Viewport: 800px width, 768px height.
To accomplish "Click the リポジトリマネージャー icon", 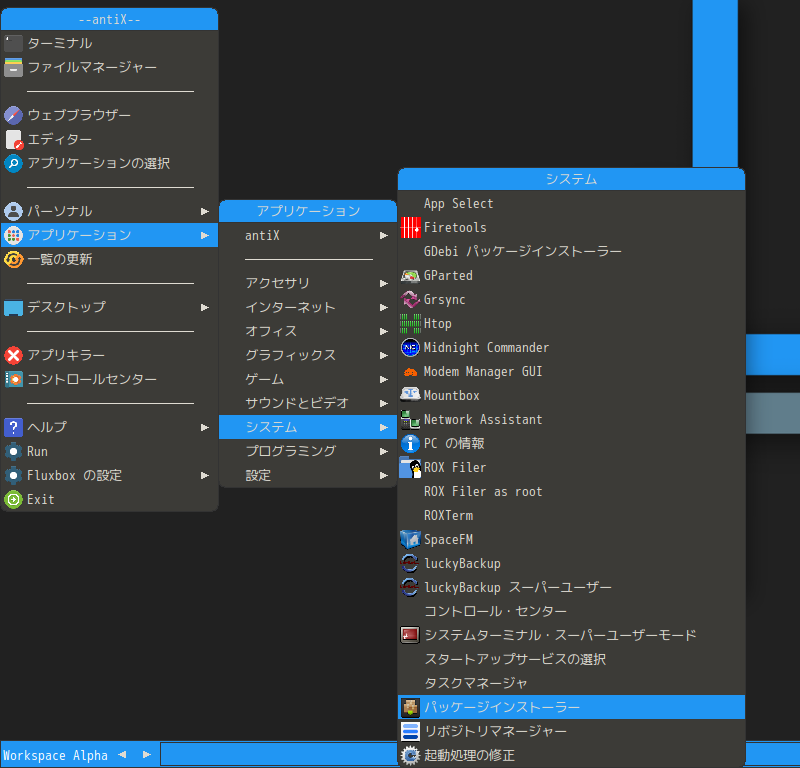I will coord(410,731).
